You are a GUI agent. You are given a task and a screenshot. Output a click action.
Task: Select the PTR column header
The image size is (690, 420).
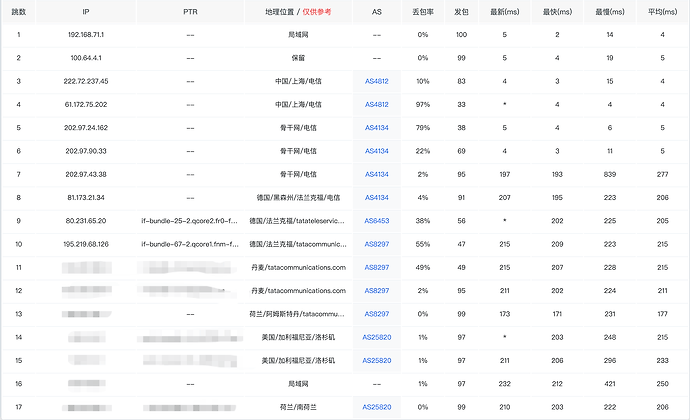click(190, 12)
